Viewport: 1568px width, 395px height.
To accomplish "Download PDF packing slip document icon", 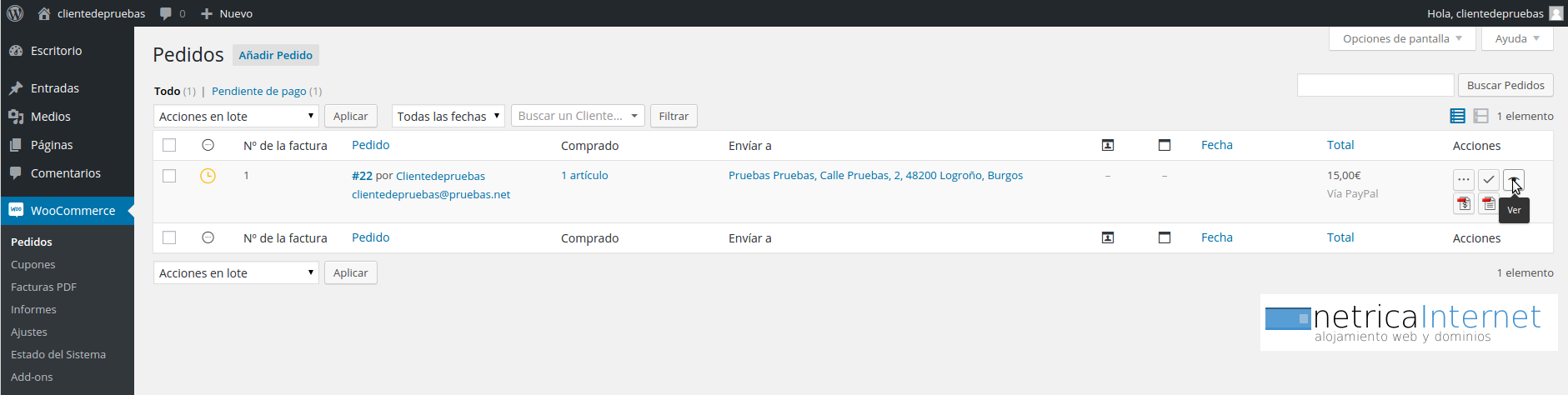I will 1488,203.
